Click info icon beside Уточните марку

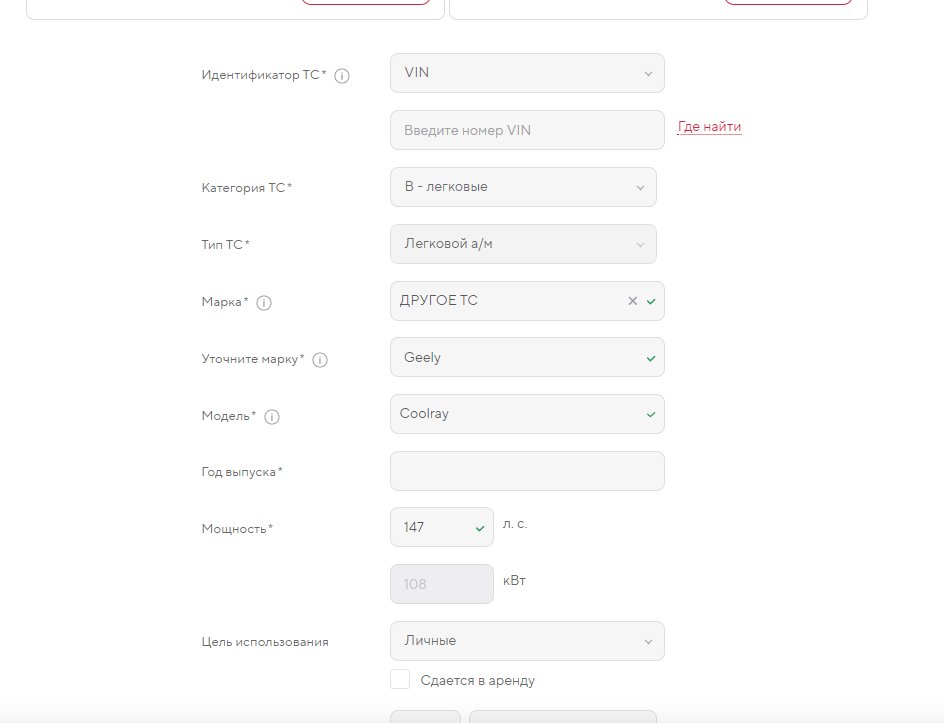tap(320, 360)
